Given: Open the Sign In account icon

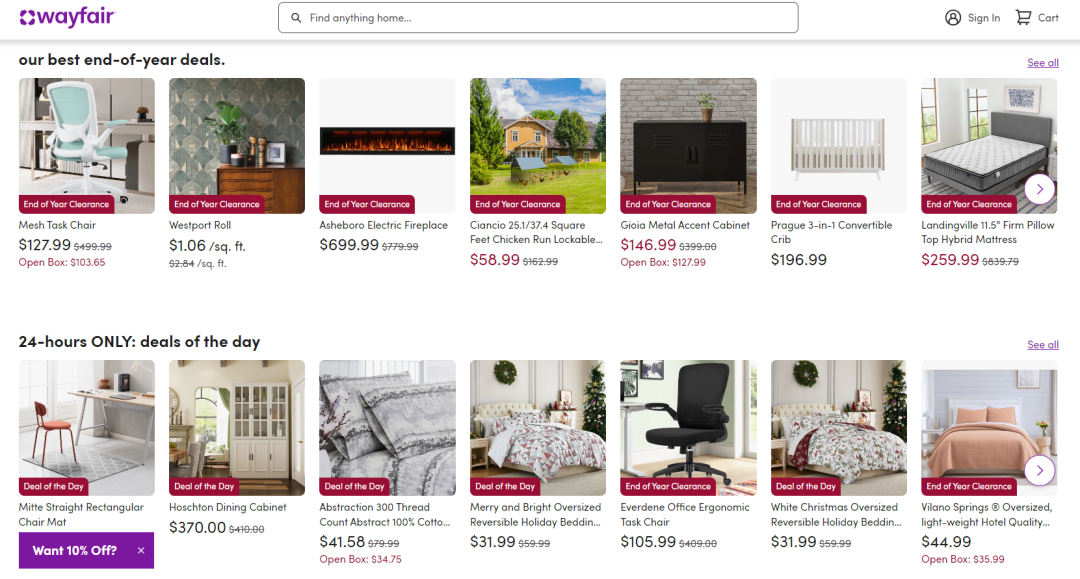Looking at the screenshot, I should [953, 18].
